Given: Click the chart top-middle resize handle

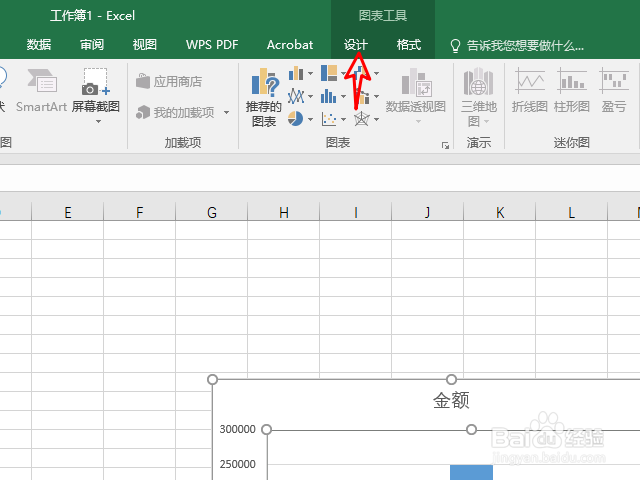Looking at the screenshot, I should [451, 380].
